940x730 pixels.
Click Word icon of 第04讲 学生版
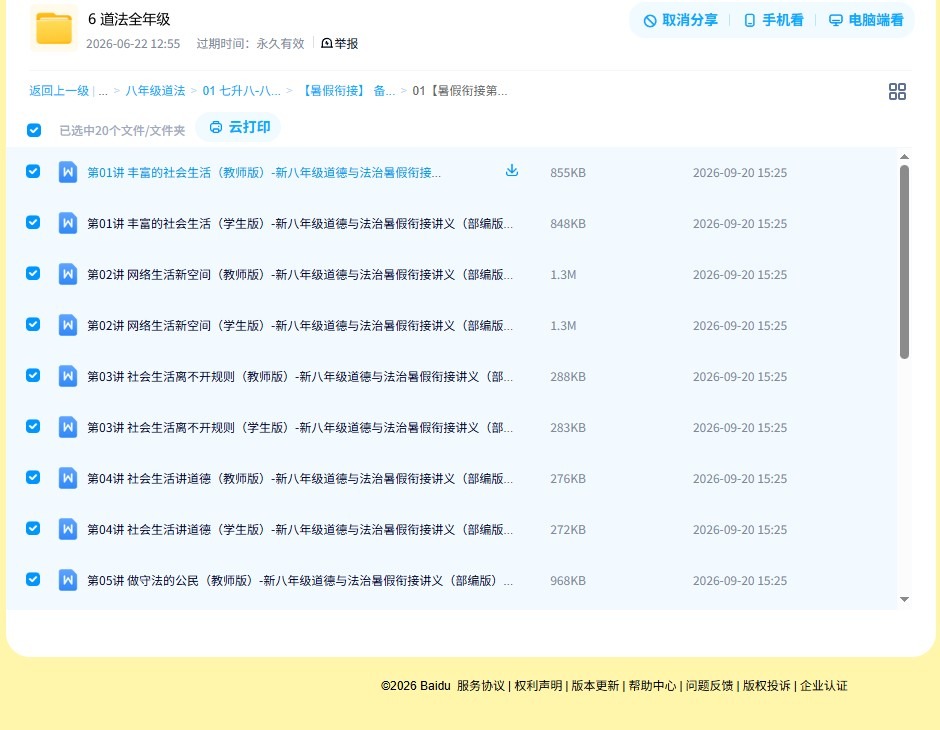click(68, 529)
